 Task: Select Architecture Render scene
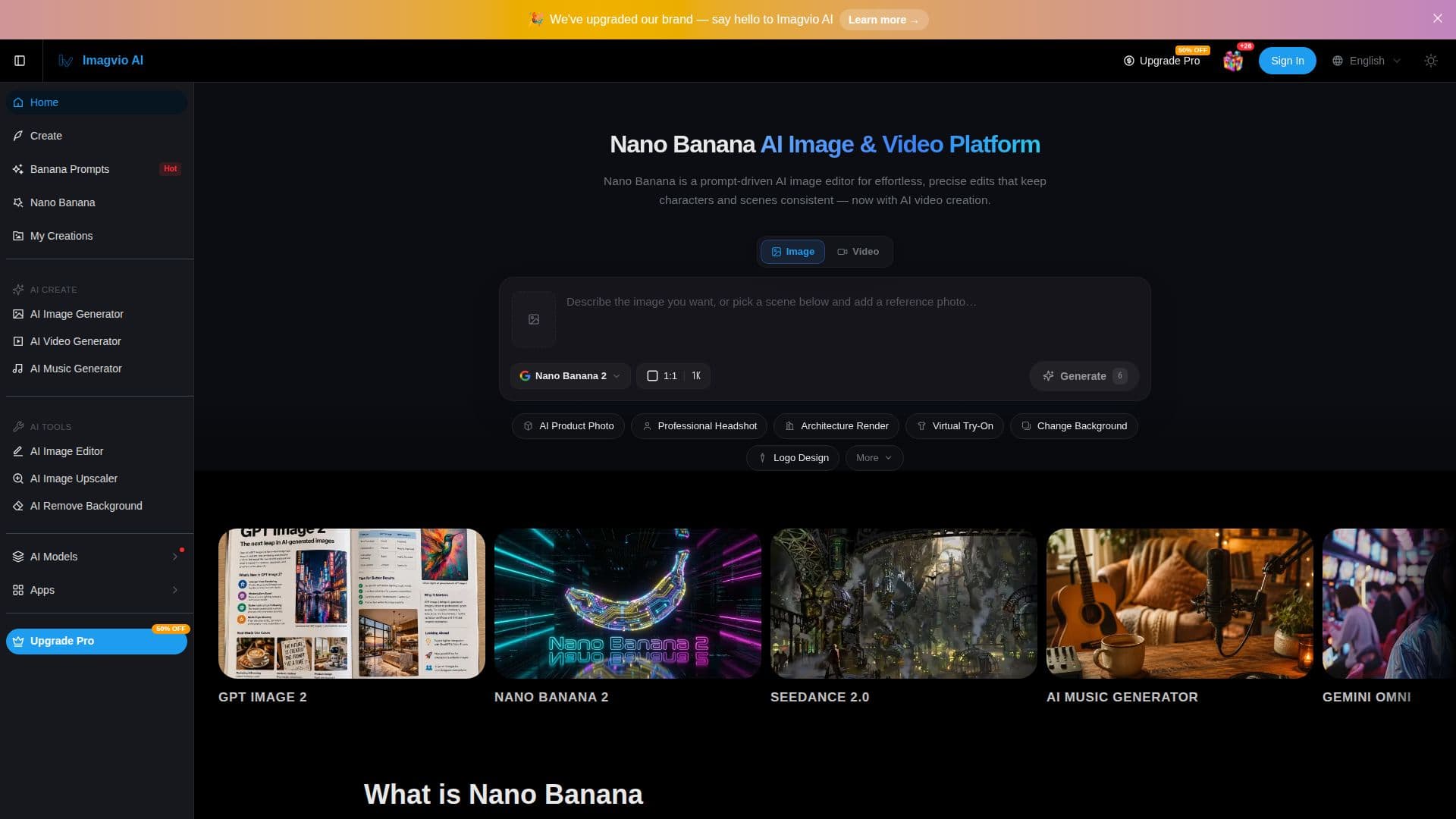[836, 426]
